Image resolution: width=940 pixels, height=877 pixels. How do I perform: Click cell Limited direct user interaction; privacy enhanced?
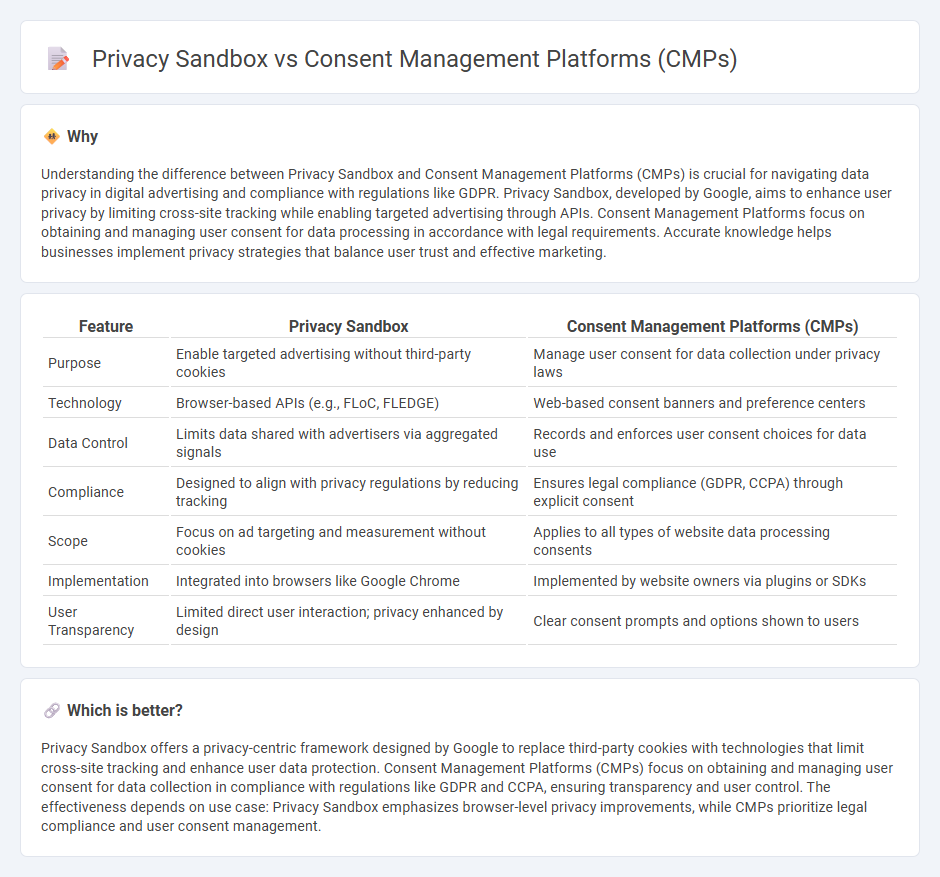348,621
